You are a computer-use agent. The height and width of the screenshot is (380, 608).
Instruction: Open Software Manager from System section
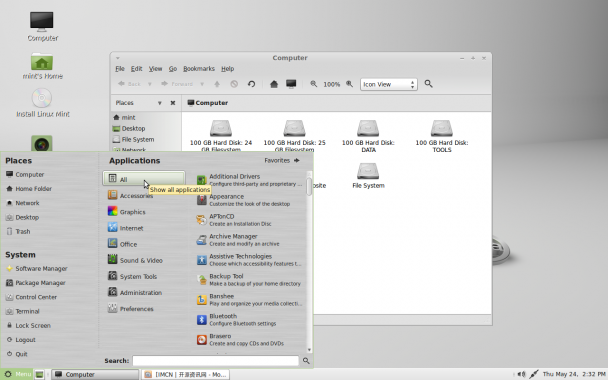(x=37, y=268)
